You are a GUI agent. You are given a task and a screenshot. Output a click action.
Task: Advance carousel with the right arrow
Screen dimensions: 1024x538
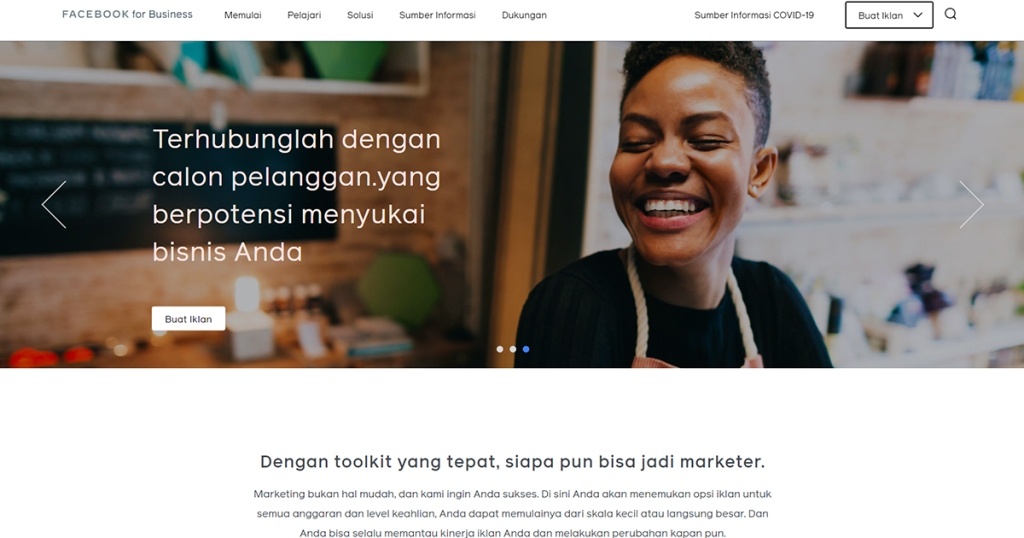pos(971,204)
